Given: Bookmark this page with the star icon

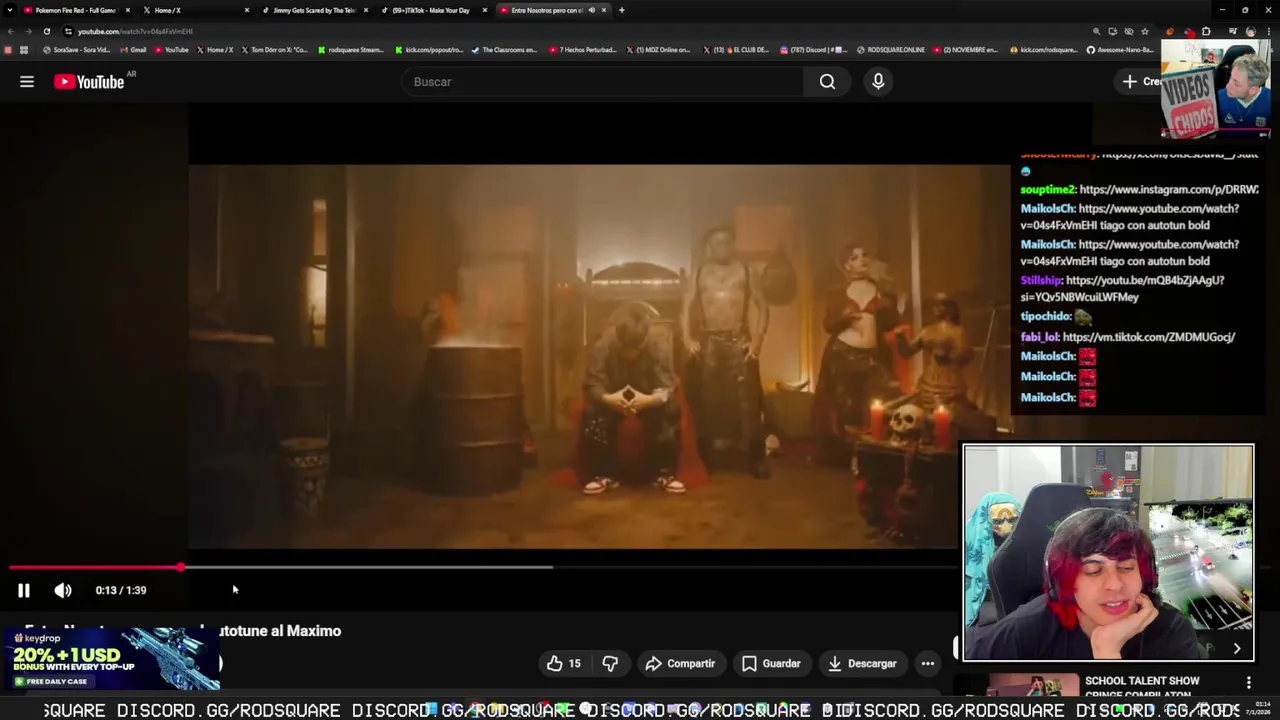Looking at the screenshot, I should 1145,31.
